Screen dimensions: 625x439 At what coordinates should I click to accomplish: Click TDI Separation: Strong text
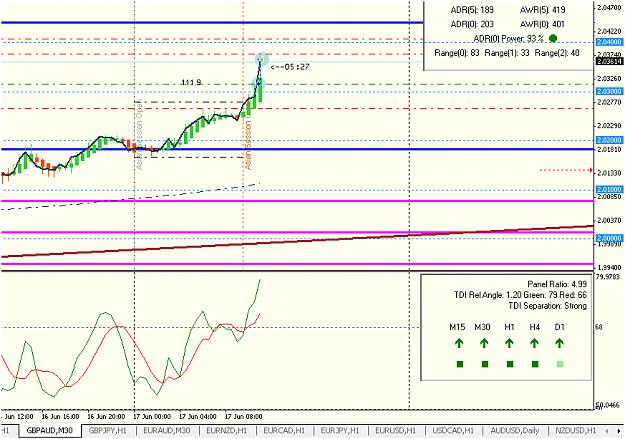[x=548, y=306]
